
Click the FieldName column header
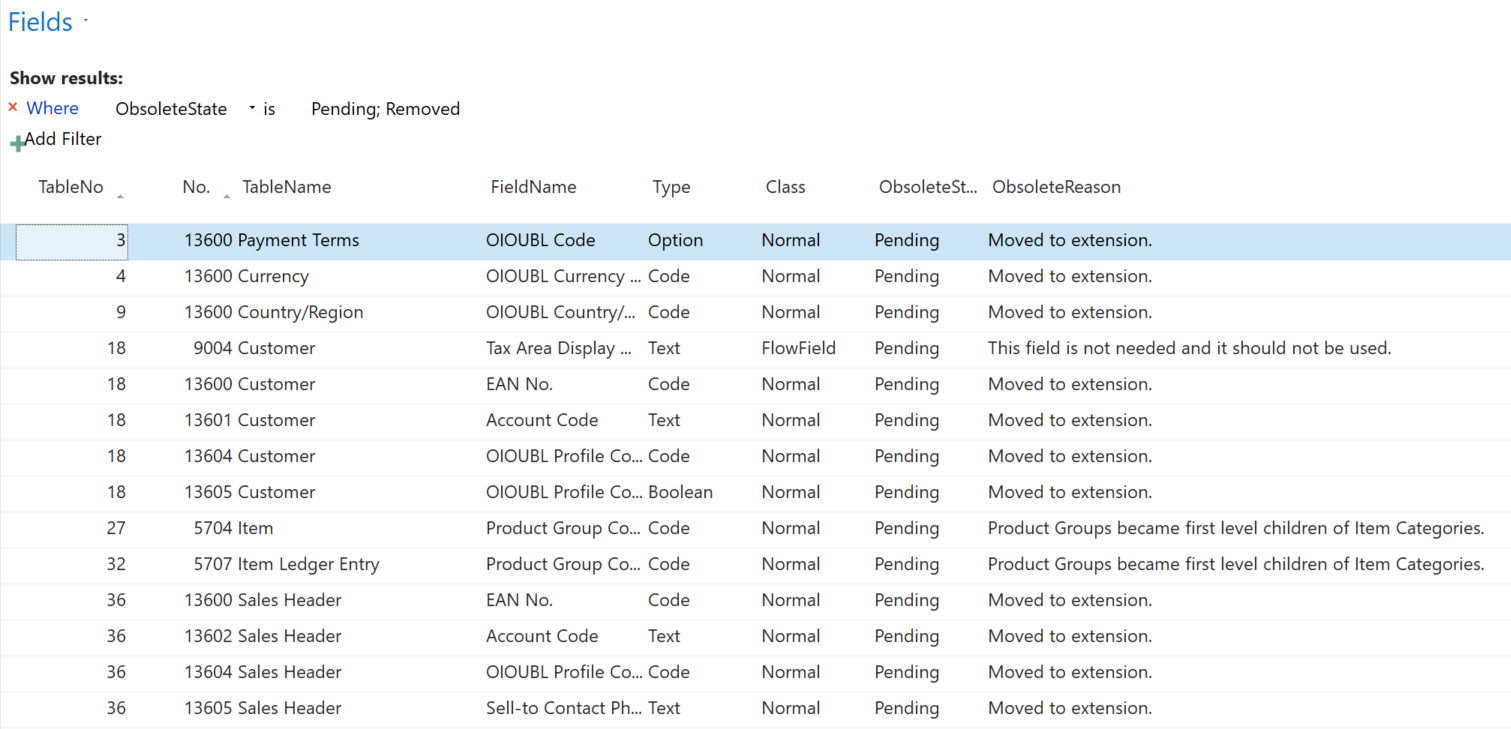533,187
